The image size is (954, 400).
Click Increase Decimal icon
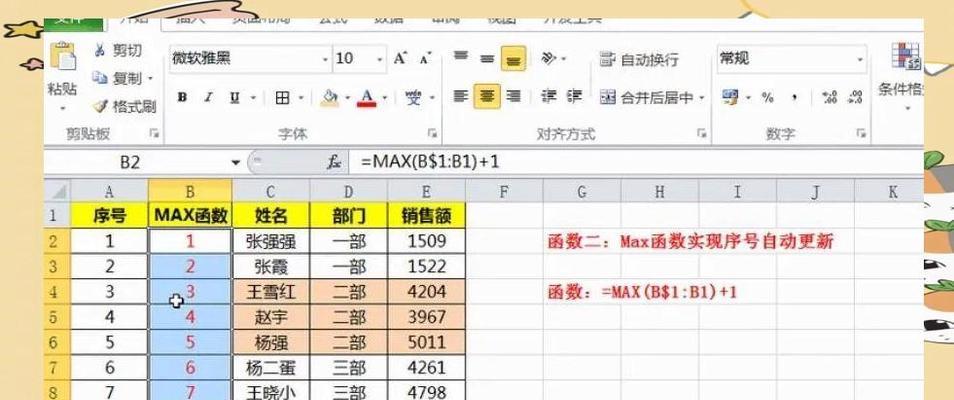[829, 97]
